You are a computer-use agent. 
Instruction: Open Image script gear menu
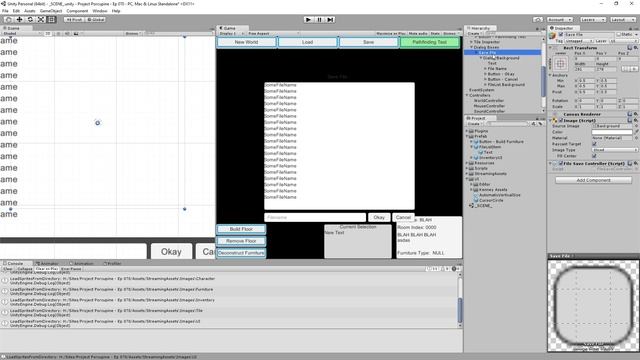coord(636,120)
